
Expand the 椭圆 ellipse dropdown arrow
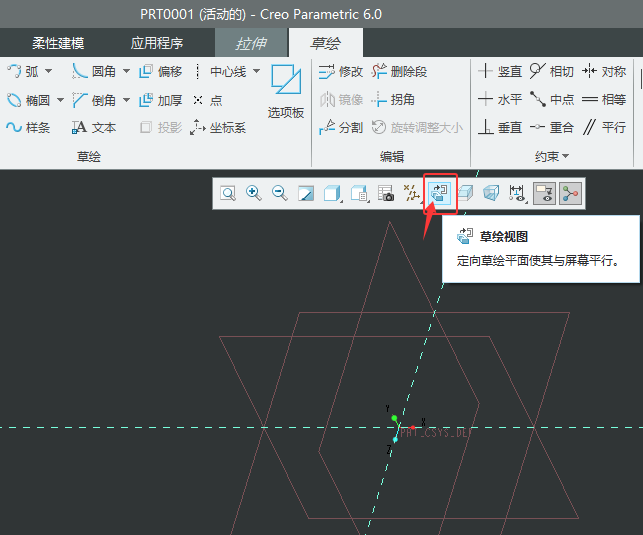[x=60, y=100]
